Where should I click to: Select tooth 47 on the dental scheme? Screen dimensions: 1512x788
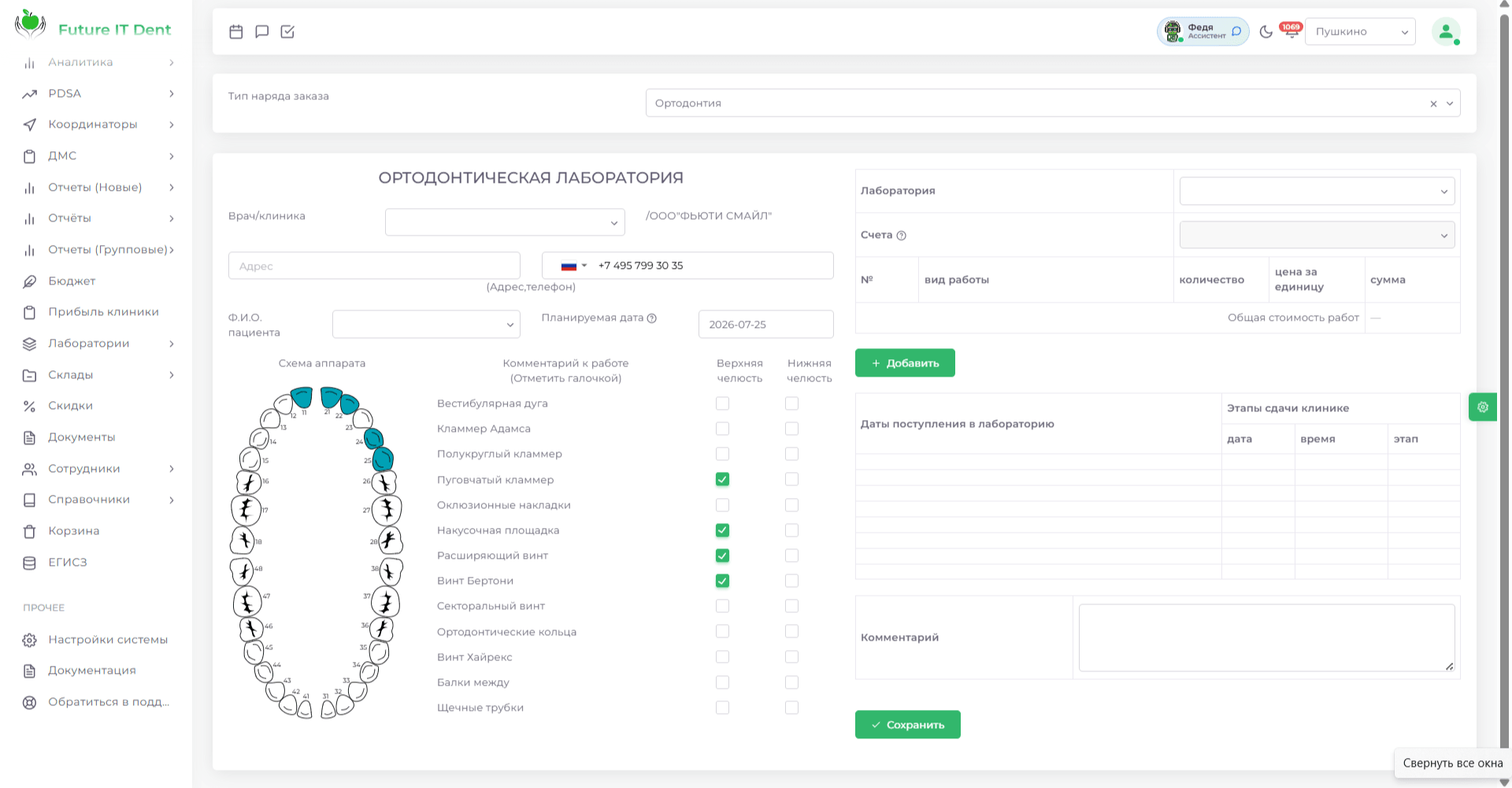(247, 602)
